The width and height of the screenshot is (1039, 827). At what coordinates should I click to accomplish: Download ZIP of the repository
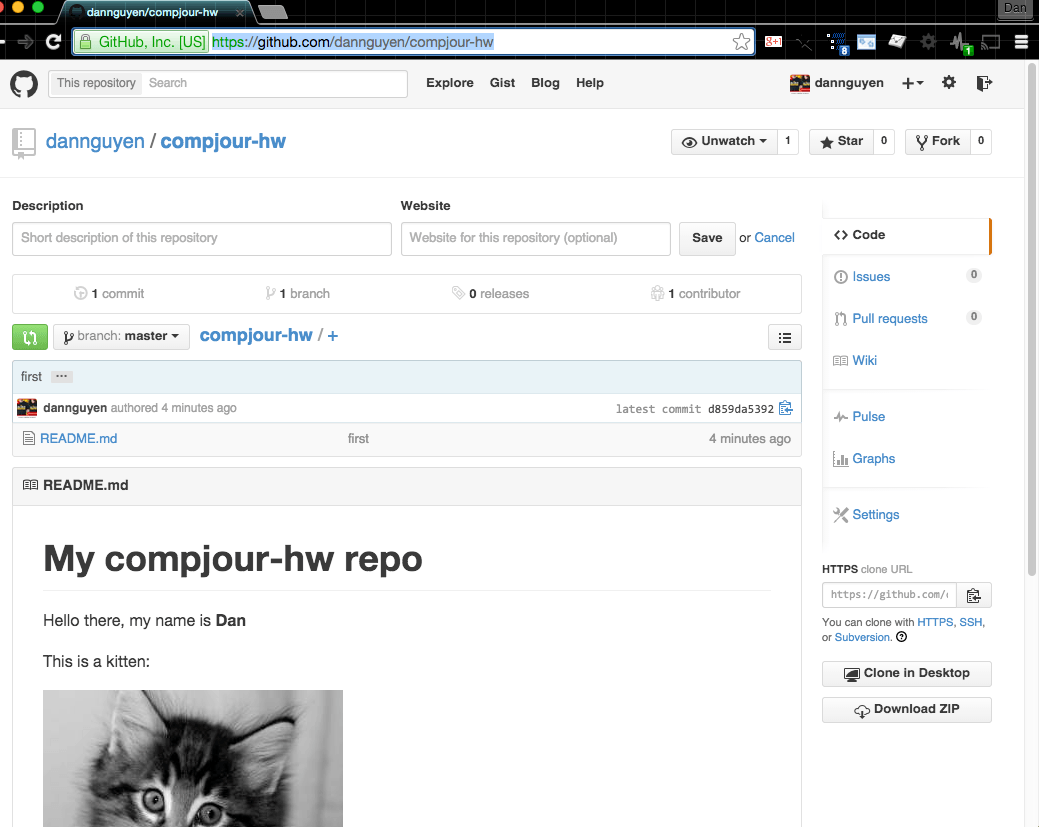coord(906,710)
